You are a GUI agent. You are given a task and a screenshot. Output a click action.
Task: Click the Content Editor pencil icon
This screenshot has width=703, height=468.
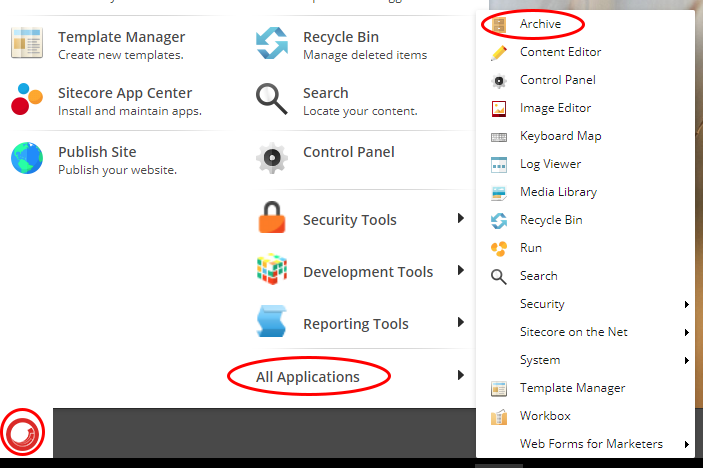(x=499, y=52)
